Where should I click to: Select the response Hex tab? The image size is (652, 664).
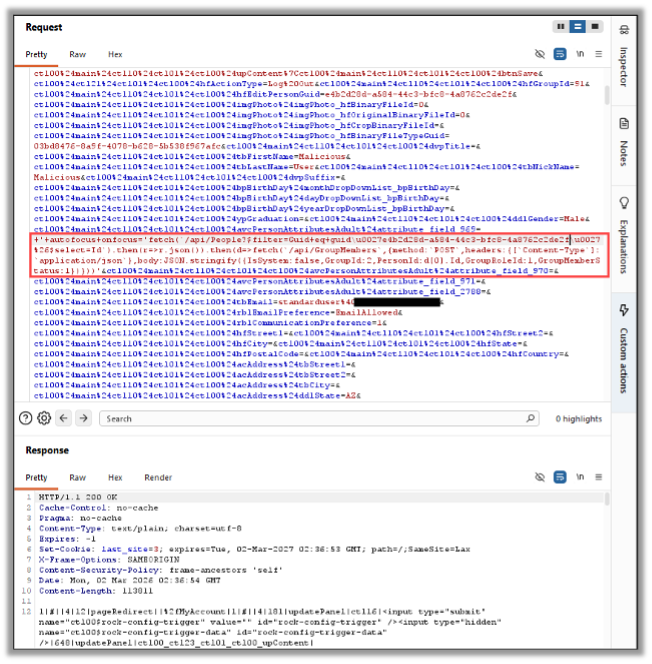115,478
